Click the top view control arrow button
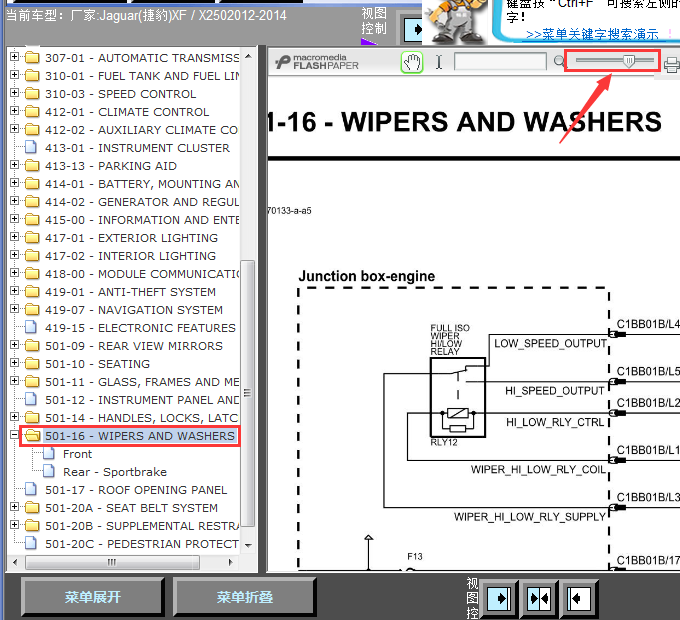Viewport: 680px width, 620px height. point(413,29)
